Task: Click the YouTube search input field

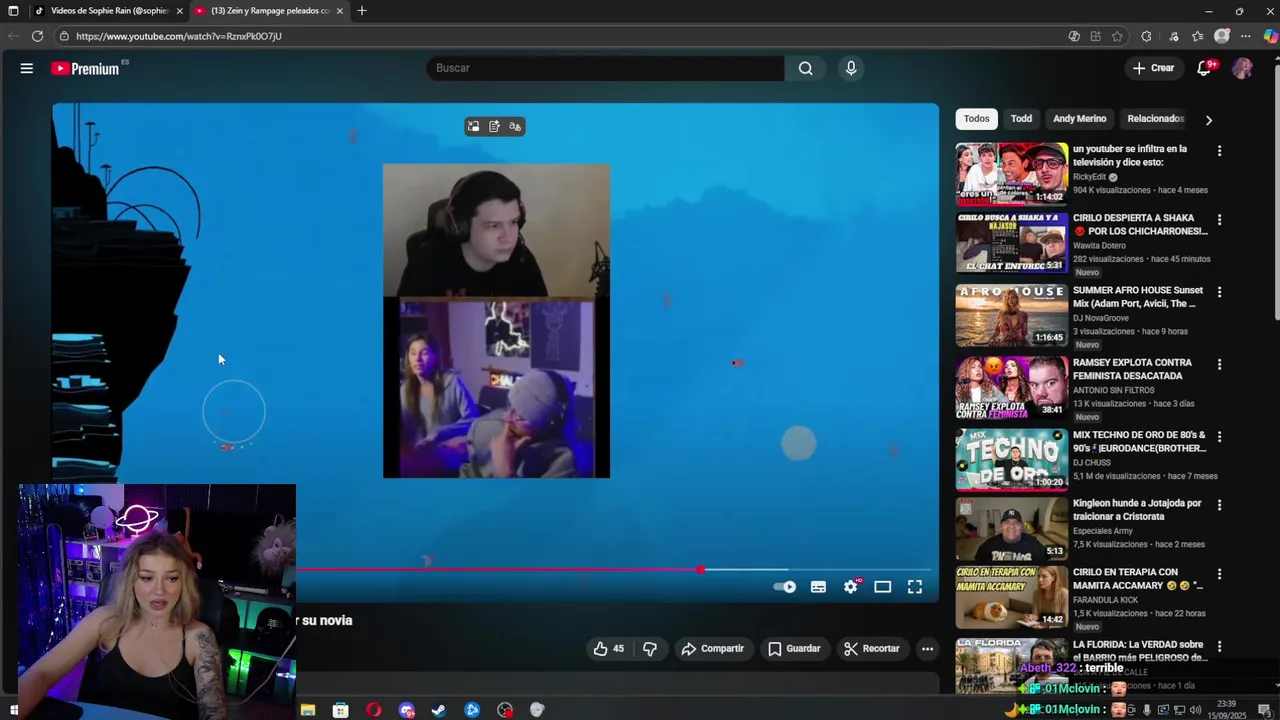Action: click(x=605, y=68)
